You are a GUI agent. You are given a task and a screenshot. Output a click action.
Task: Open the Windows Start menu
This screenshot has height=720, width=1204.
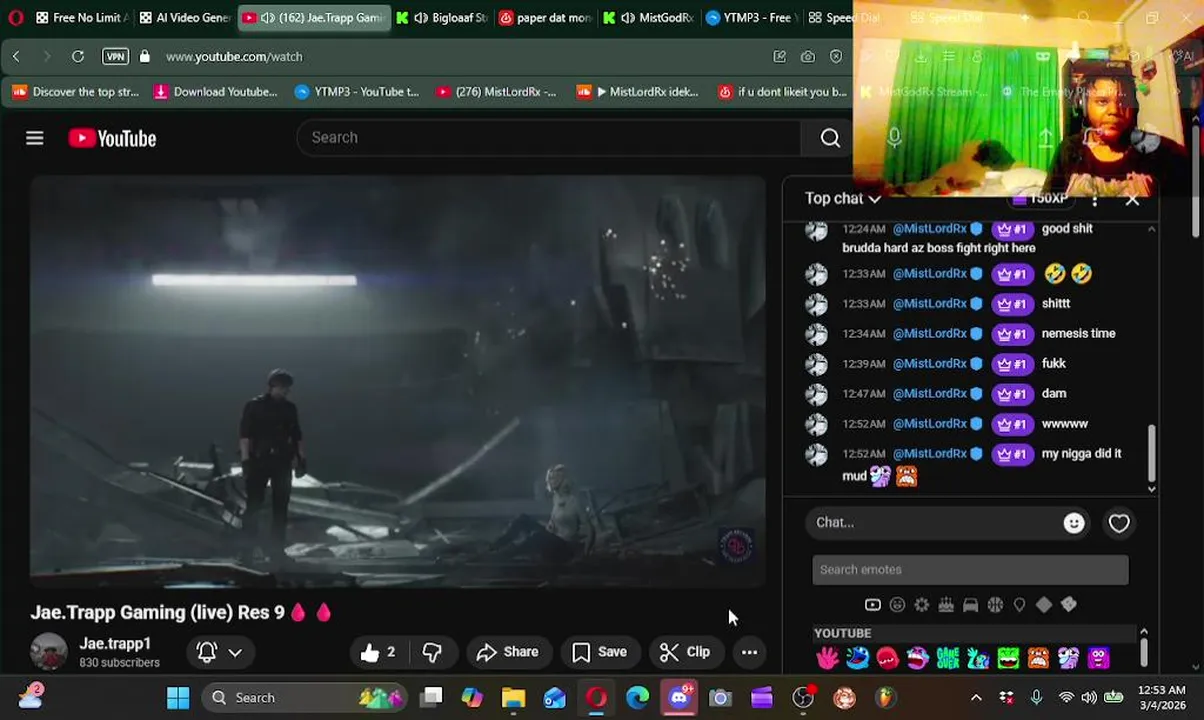tap(178, 698)
